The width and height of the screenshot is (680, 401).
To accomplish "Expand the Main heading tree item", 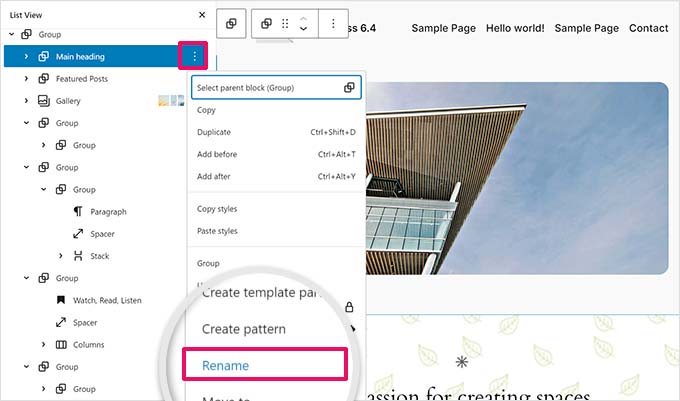I will (x=26, y=57).
